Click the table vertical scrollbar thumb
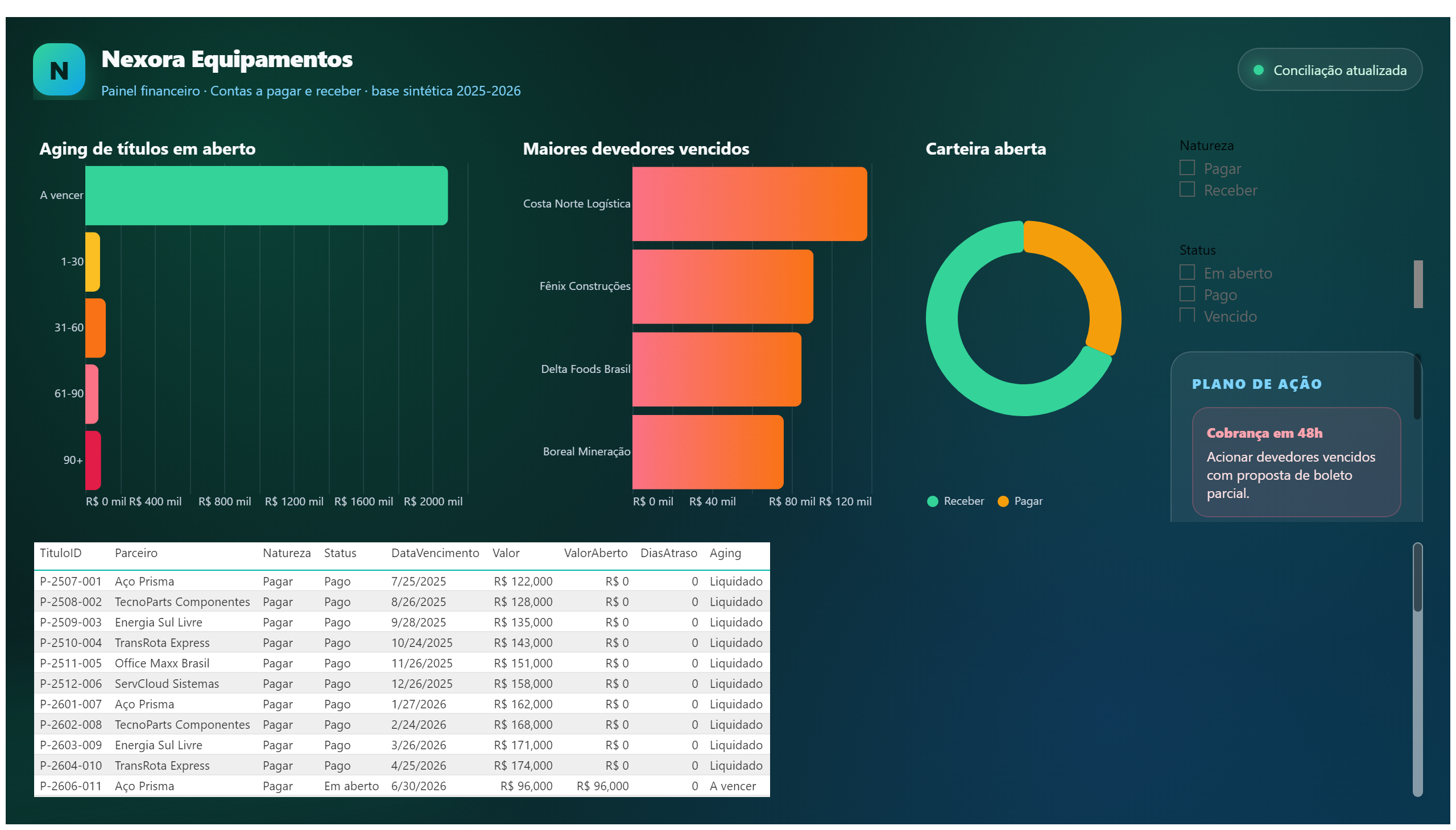The image size is (1456, 830). click(1417, 578)
